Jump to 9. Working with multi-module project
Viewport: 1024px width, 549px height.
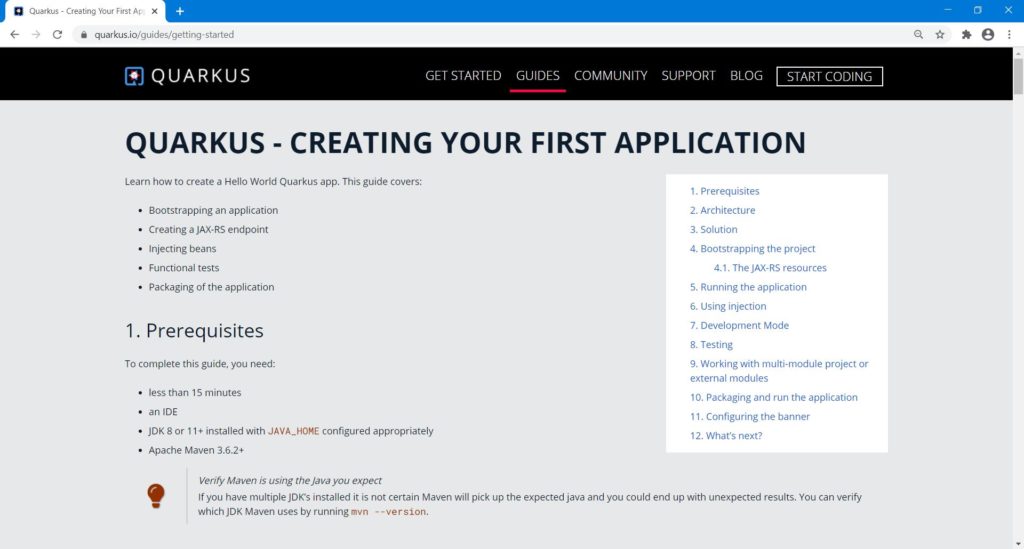[x=779, y=371]
